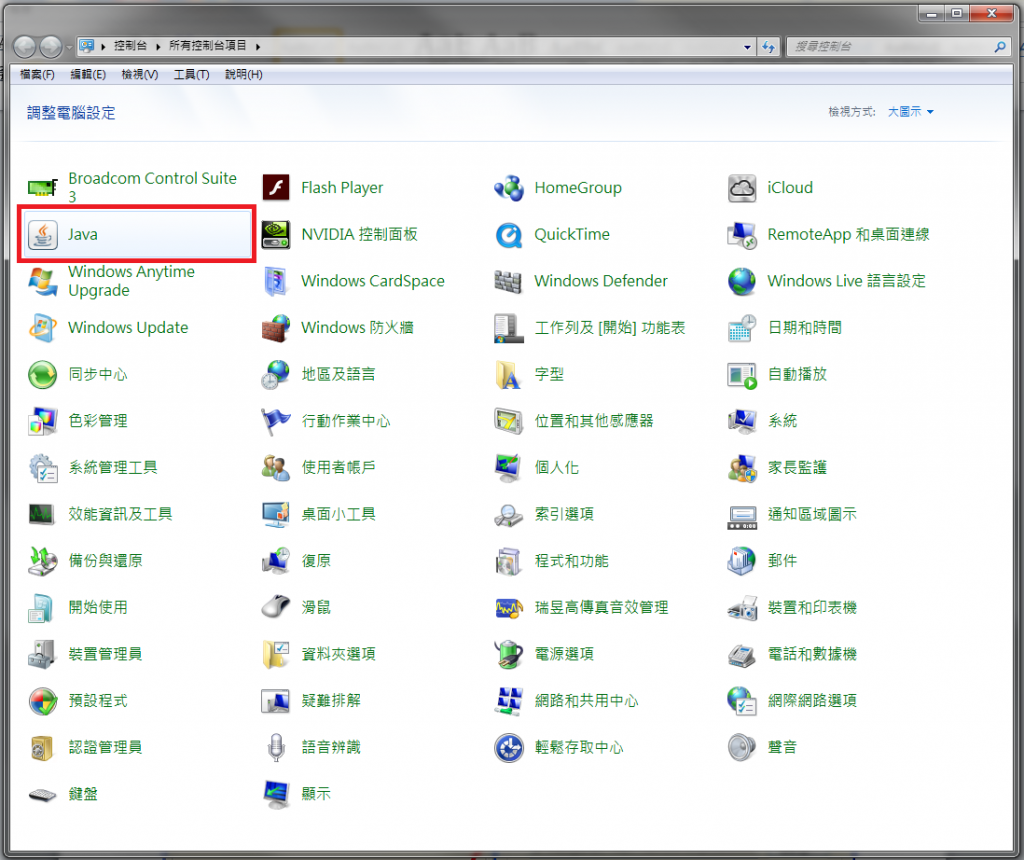Click the 備份與還原 icon

42,561
